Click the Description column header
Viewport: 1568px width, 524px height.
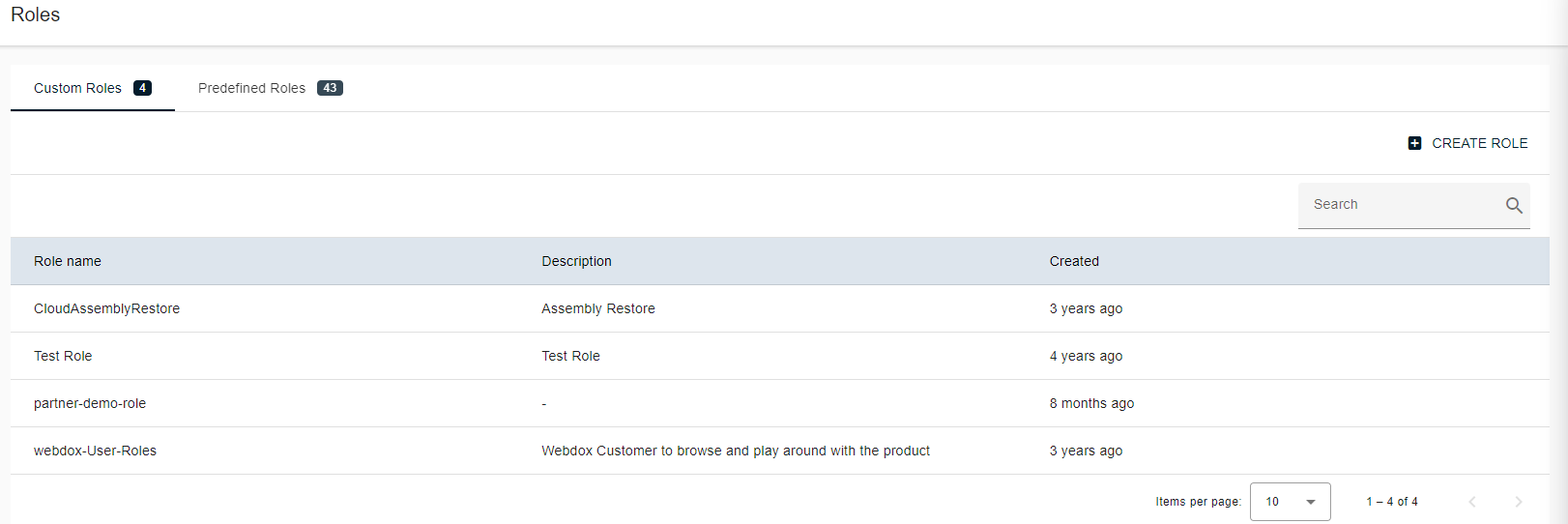[576, 261]
